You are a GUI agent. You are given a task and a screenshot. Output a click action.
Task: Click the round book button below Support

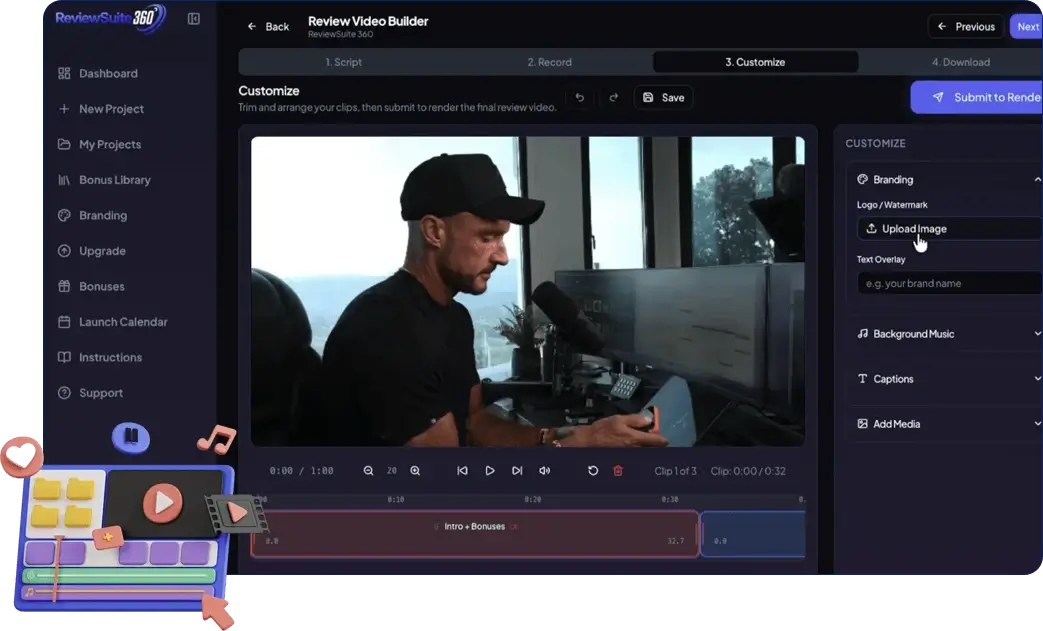click(x=131, y=437)
